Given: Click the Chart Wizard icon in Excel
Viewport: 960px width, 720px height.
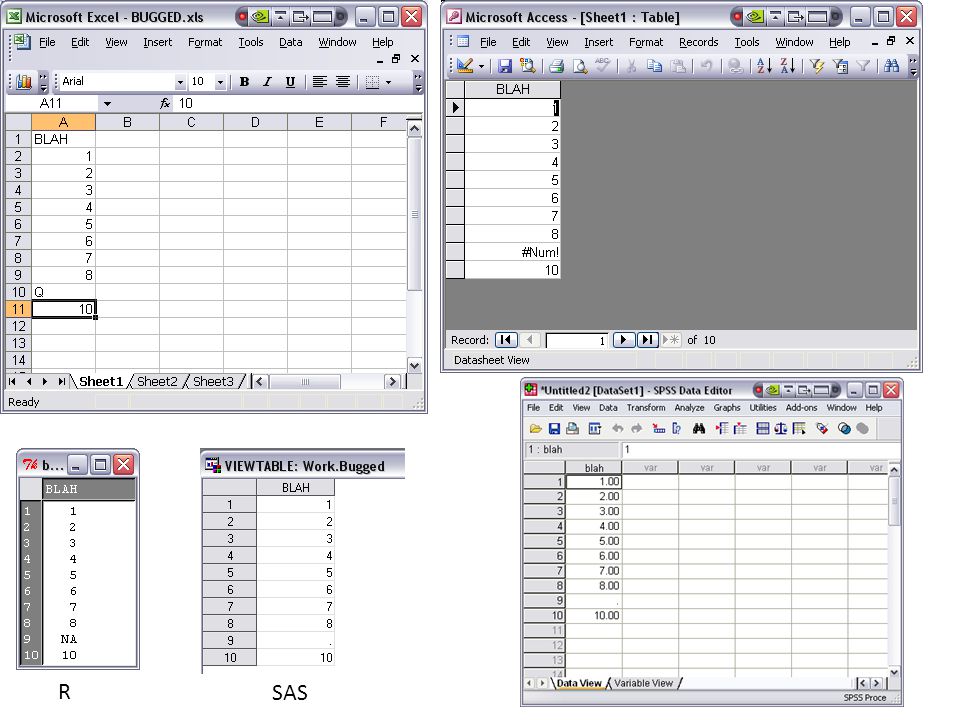Looking at the screenshot, I should click(24, 81).
